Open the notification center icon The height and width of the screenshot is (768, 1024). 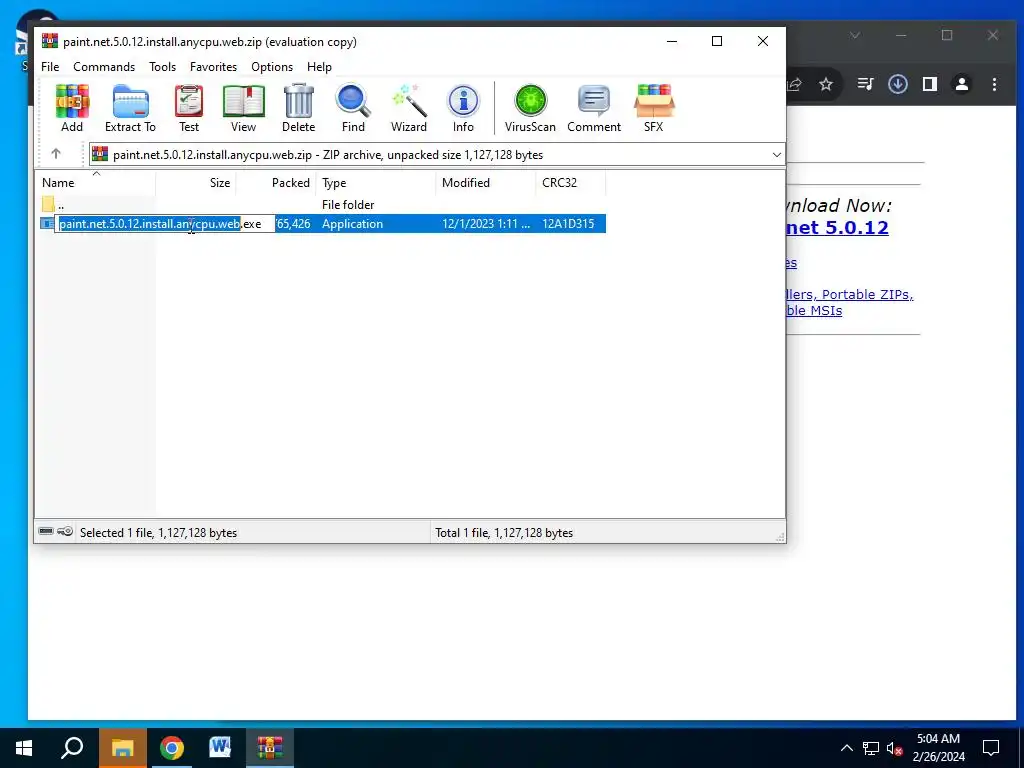pos(991,748)
